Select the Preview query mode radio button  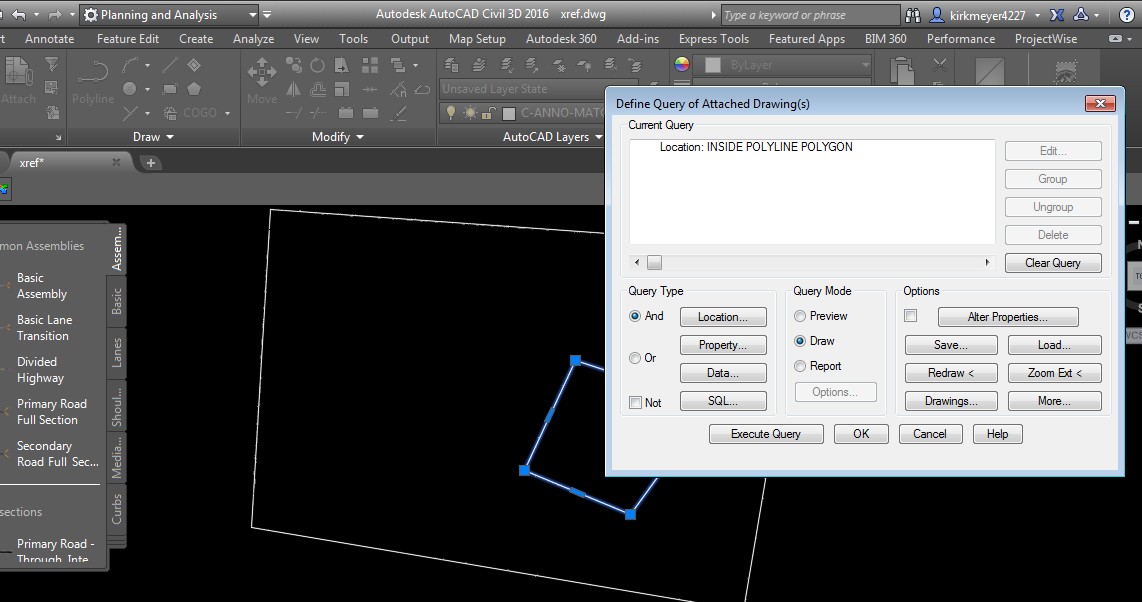click(800, 315)
